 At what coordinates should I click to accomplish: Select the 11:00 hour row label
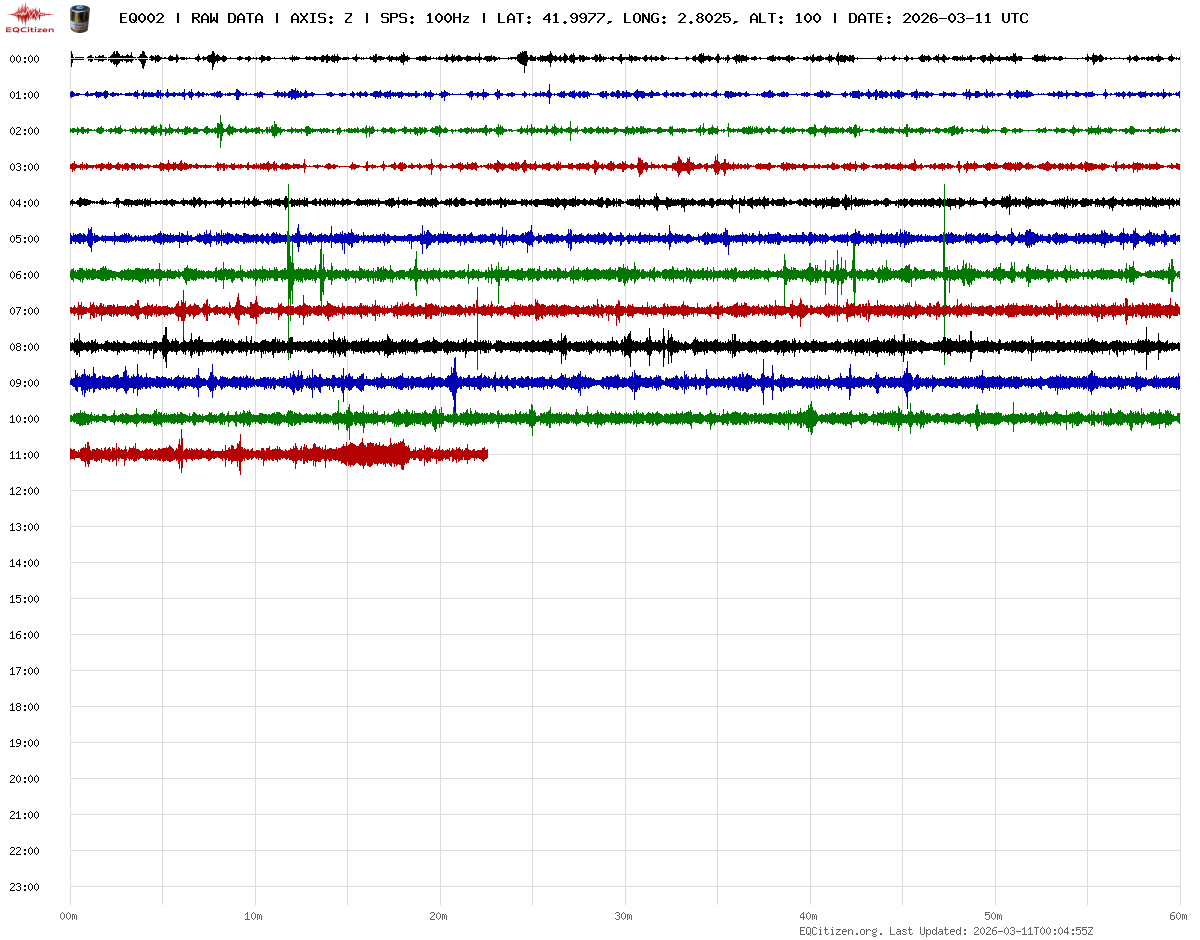tap(24, 455)
